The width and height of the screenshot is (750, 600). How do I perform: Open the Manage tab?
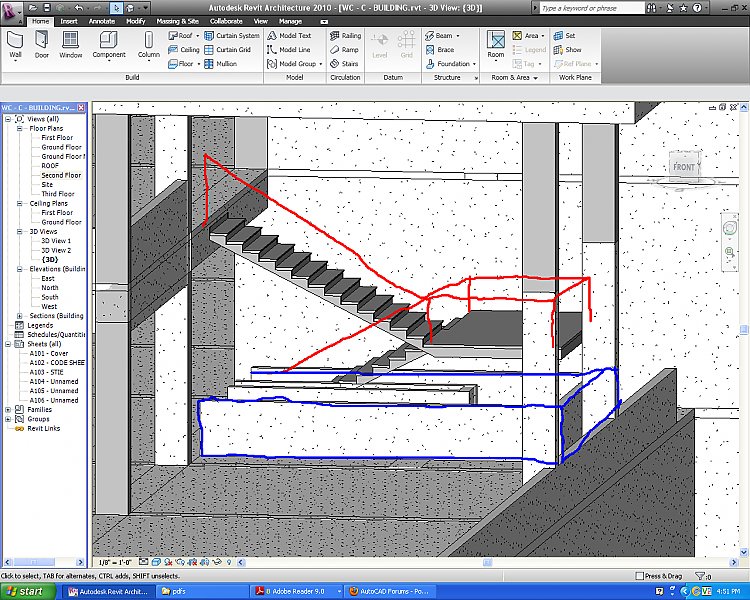point(290,21)
